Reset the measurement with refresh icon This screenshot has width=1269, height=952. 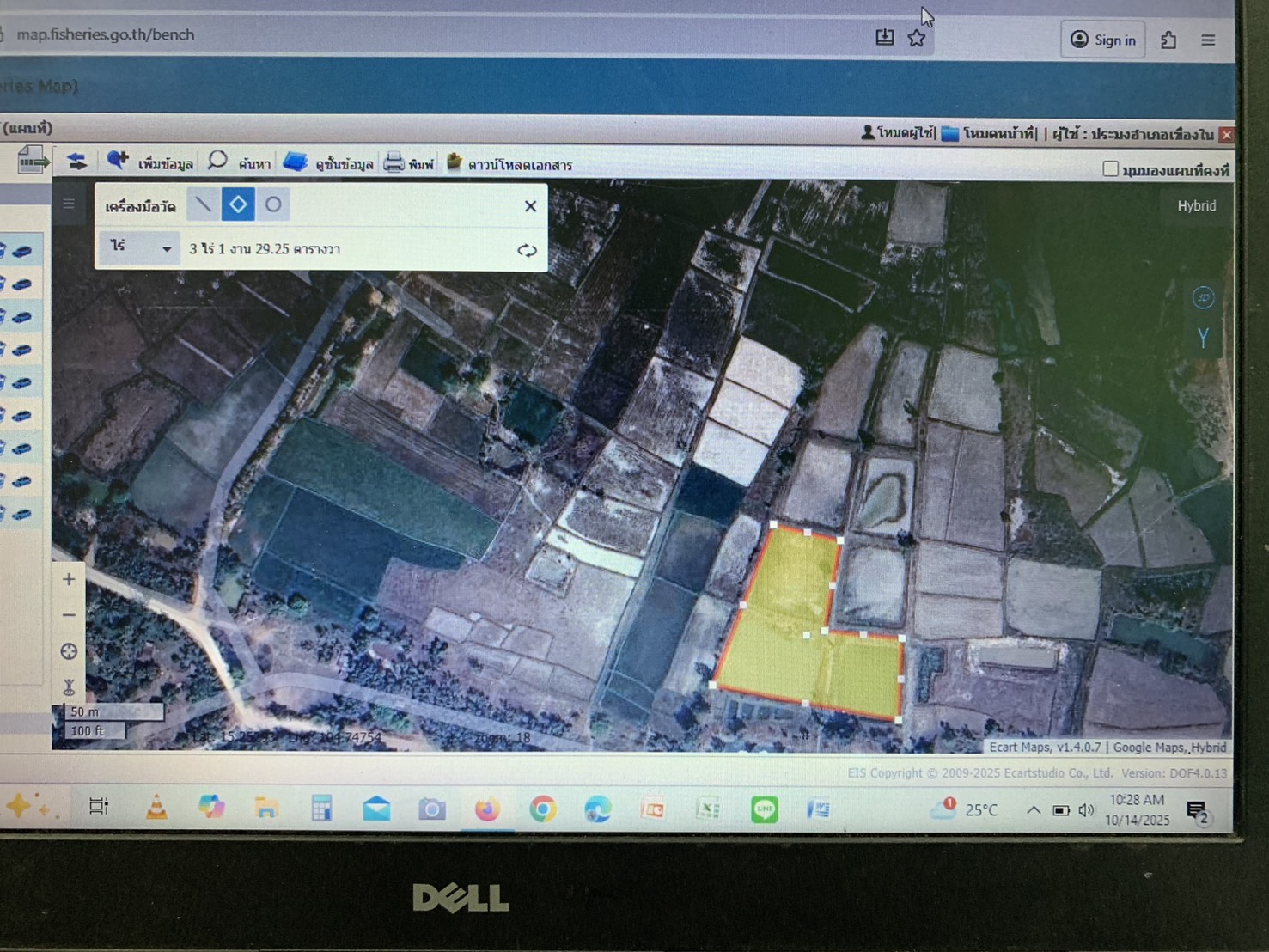point(527,250)
